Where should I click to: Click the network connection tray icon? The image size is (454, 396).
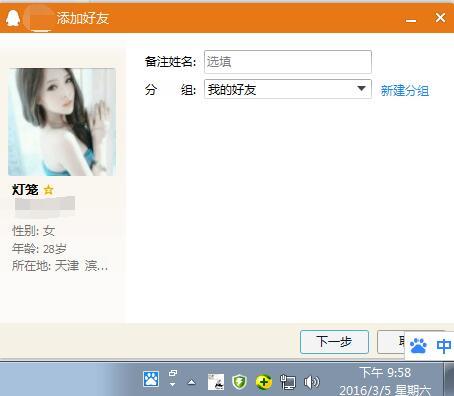(x=288, y=382)
